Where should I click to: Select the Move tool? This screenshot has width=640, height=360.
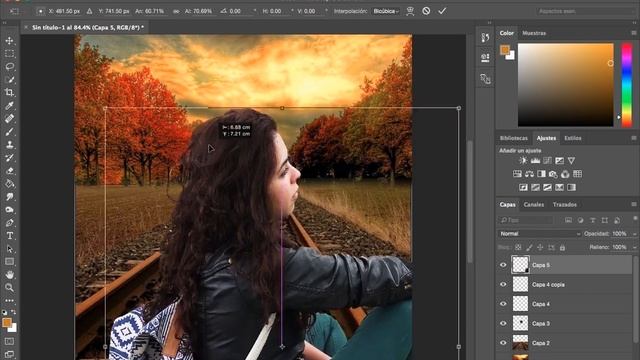coord(9,40)
